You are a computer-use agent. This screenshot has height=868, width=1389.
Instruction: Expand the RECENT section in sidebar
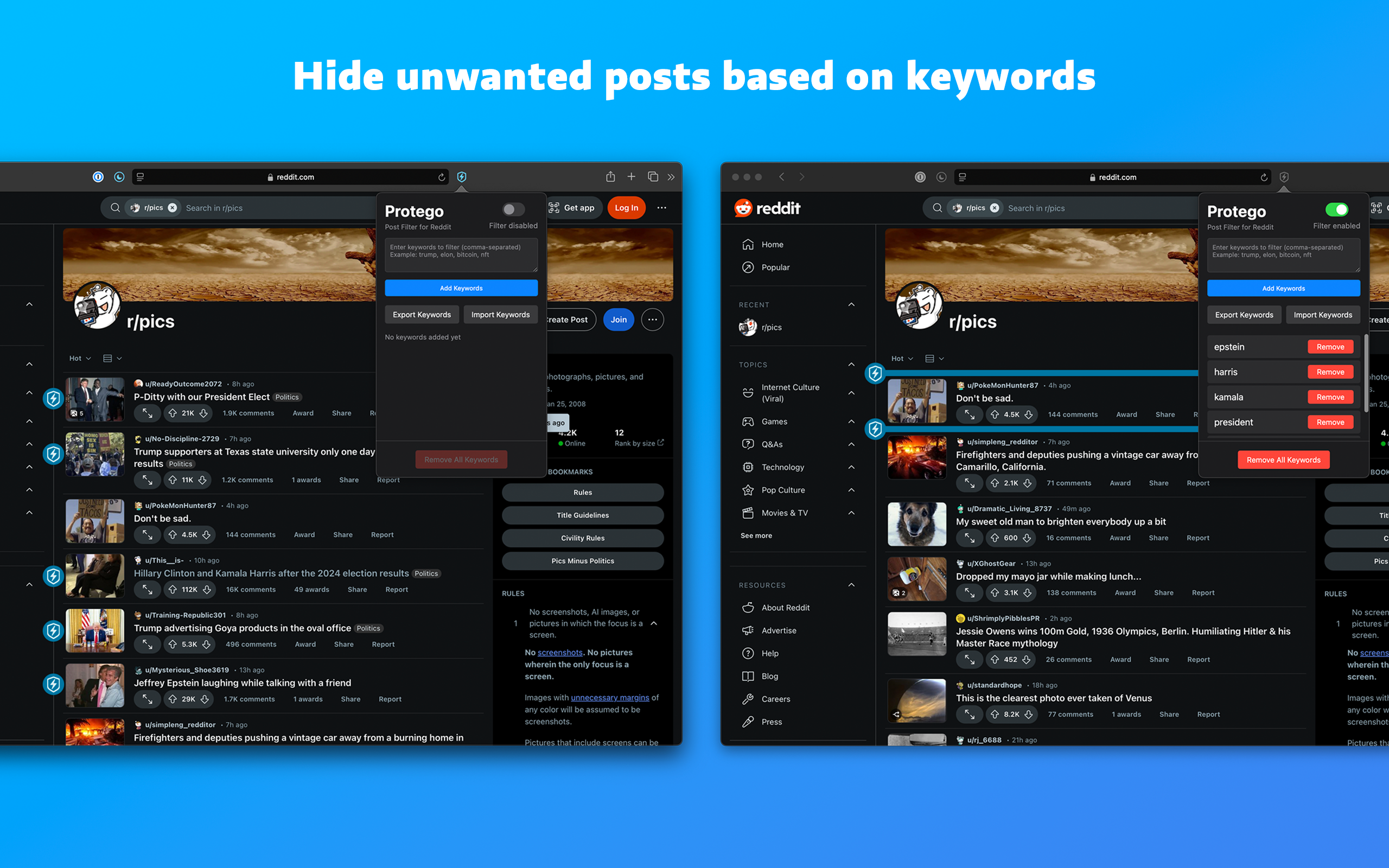(x=851, y=303)
